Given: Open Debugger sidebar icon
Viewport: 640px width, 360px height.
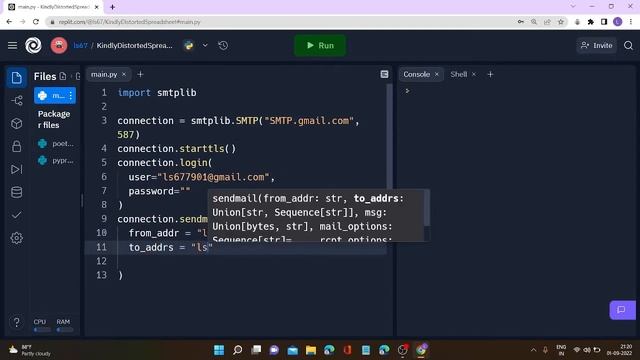Looking at the screenshot, I should [x=16, y=169].
